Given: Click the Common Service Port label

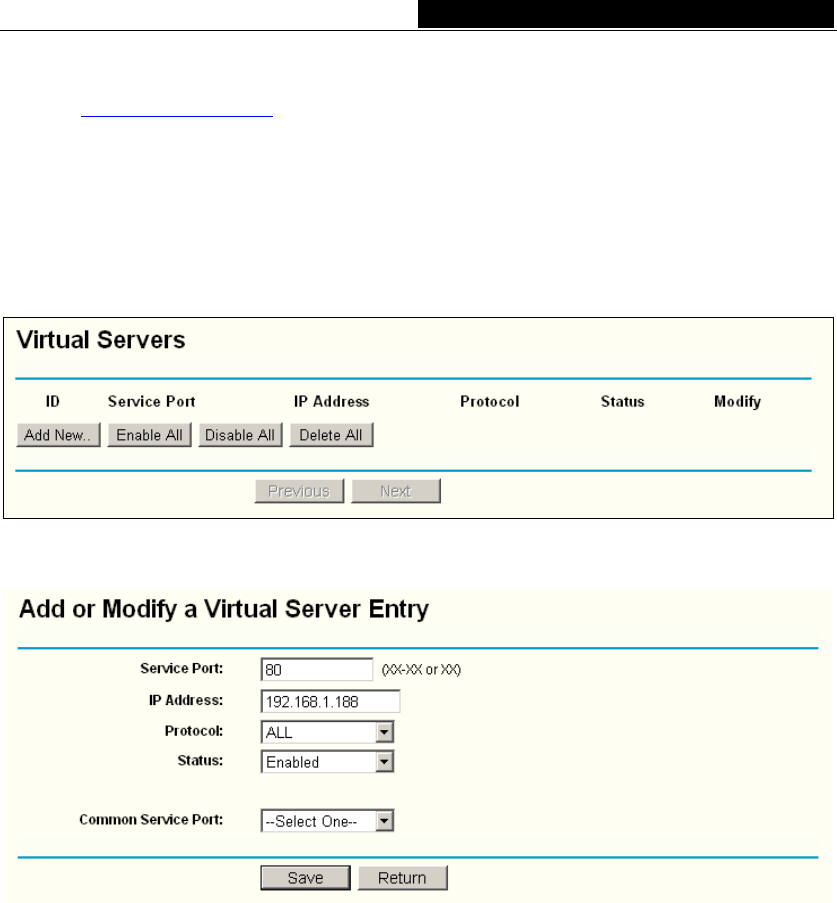Looking at the screenshot, I should (151, 819).
